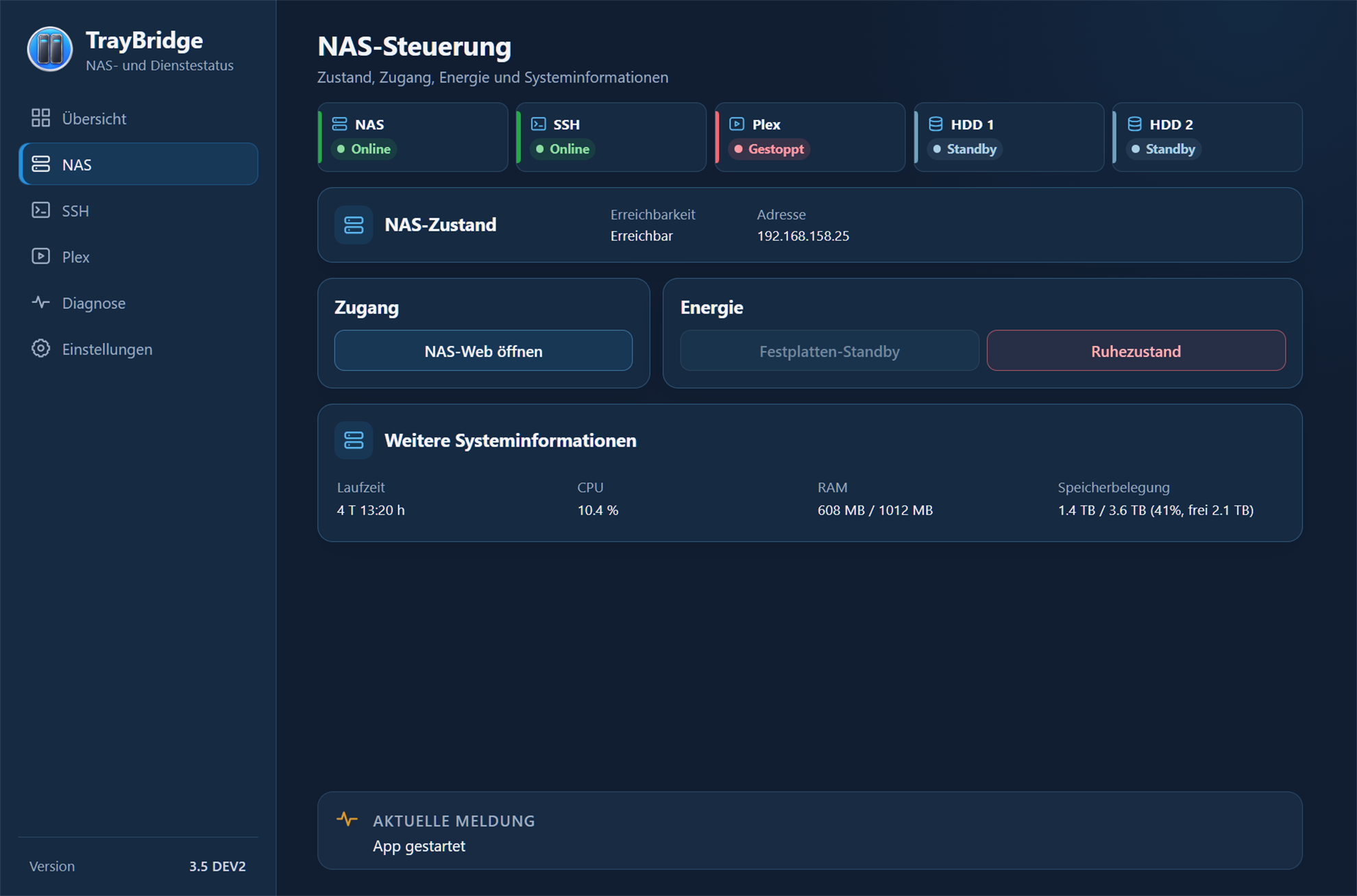This screenshot has height=896, width=1357.
Task: Click the red Ruhezustand button
Action: pyautogui.click(x=1136, y=351)
